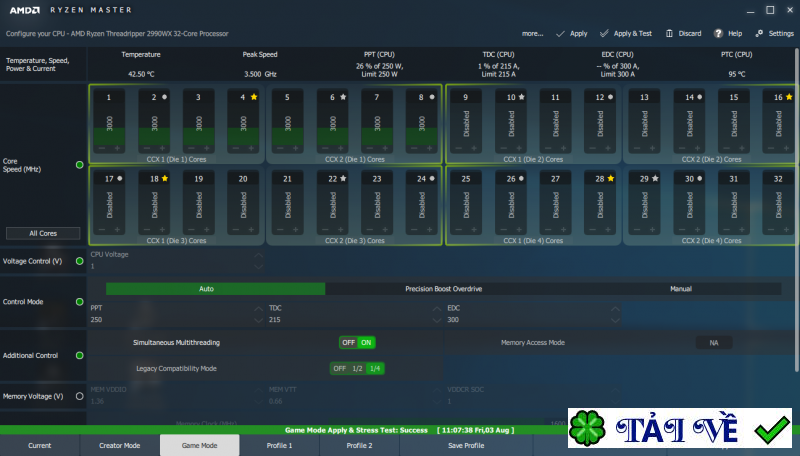Image resolution: width=800 pixels, height=456 pixels.
Task: Click the silver star on core 6
Action: click(343, 97)
